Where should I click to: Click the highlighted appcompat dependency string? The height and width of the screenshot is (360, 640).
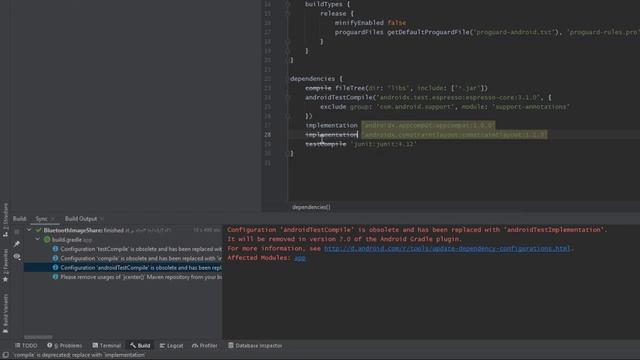[428, 125]
